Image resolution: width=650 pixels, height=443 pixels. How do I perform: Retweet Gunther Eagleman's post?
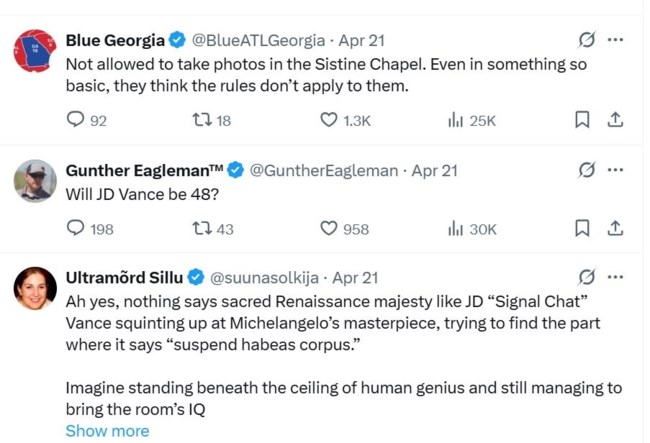200,229
